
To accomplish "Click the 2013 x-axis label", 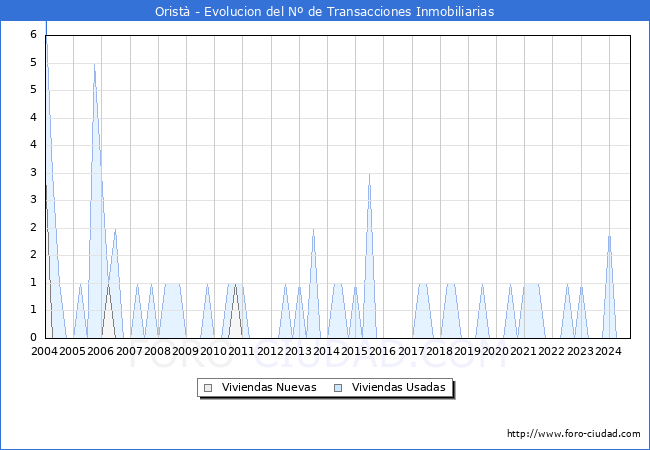I will point(298,351).
